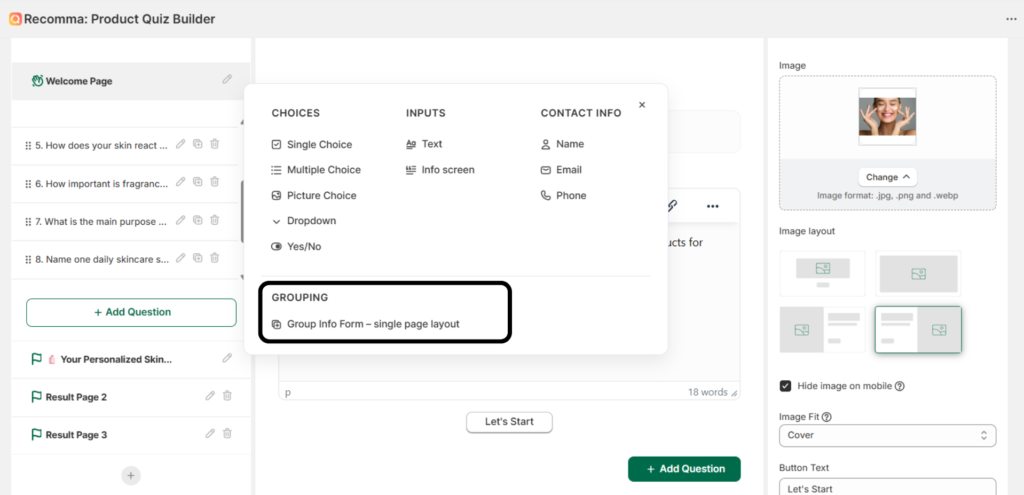Expand the image Change dropdown button
The height and width of the screenshot is (495, 1024).
click(x=887, y=177)
